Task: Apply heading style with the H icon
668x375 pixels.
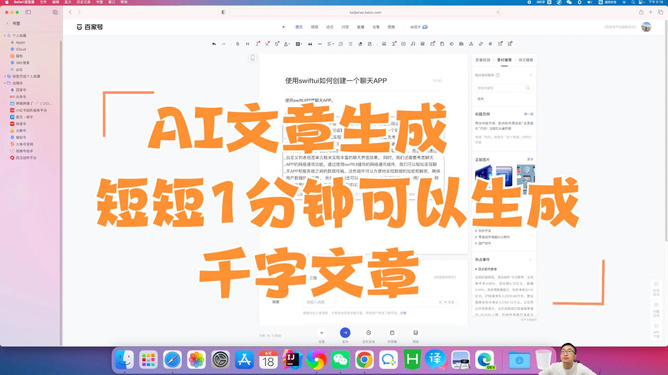Action: (x=248, y=44)
